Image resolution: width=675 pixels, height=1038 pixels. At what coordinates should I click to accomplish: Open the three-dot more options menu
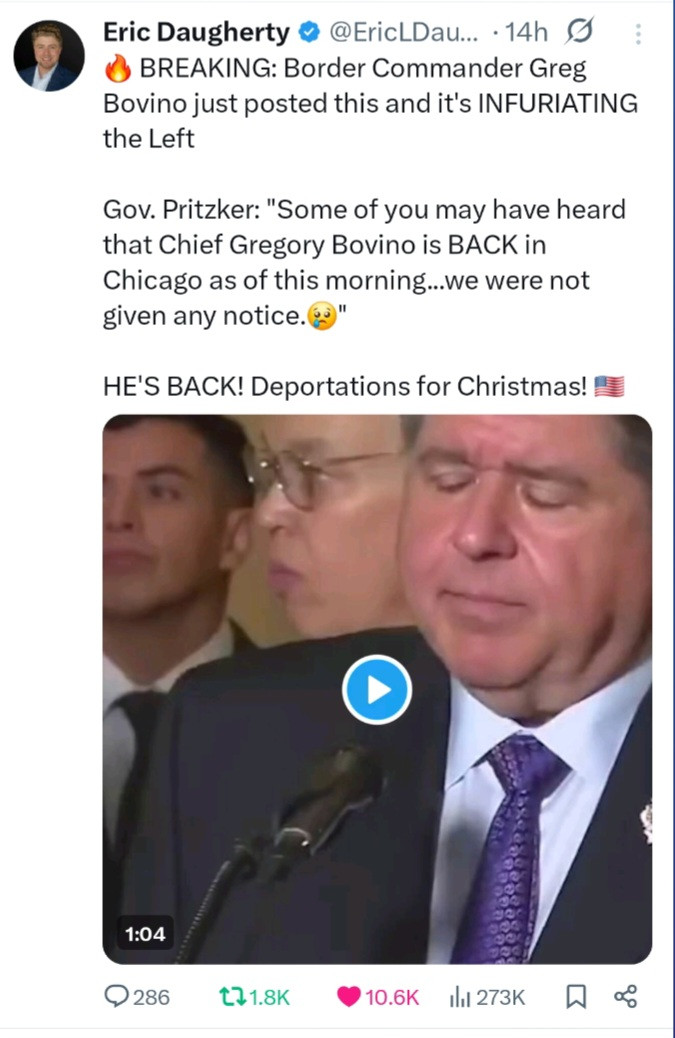point(638,34)
